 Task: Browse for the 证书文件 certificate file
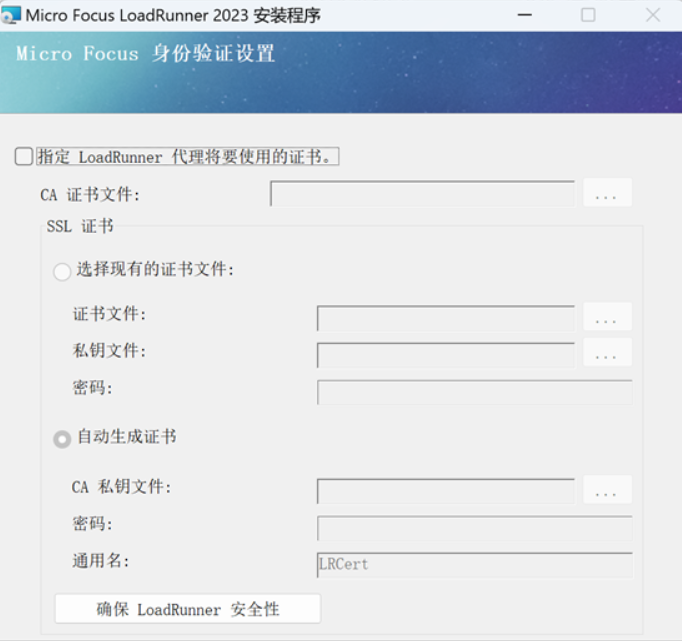(x=607, y=317)
